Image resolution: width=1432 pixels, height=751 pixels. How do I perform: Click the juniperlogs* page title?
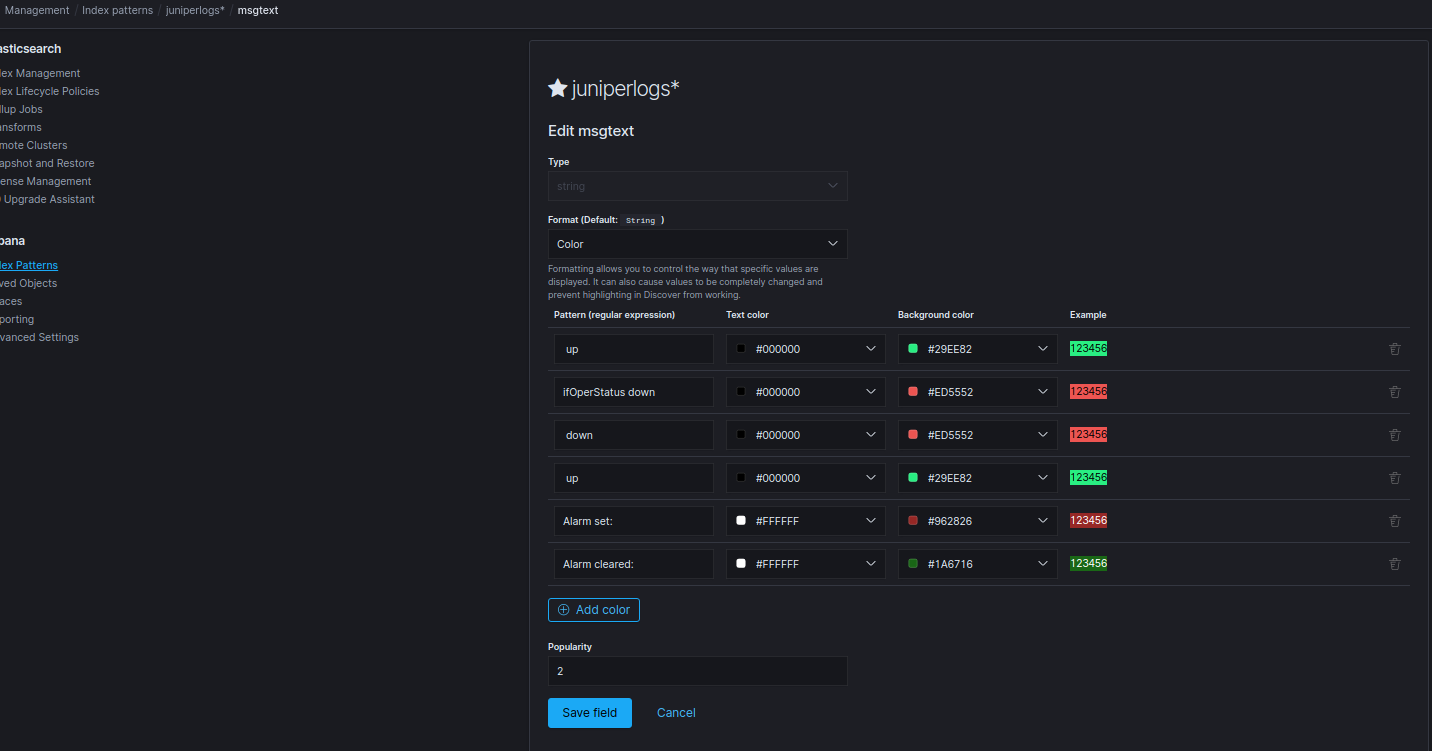point(625,88)
